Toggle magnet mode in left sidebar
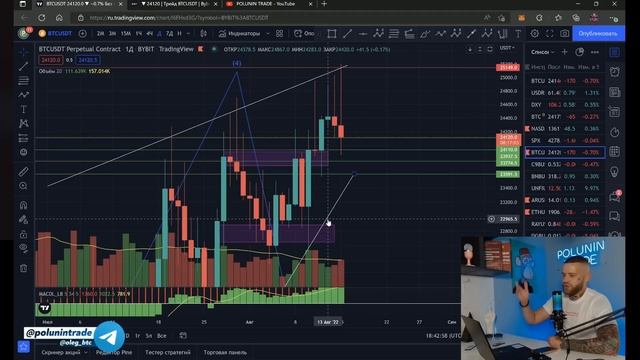The height and width of the screenshot is (360, 640). (24, 205)
